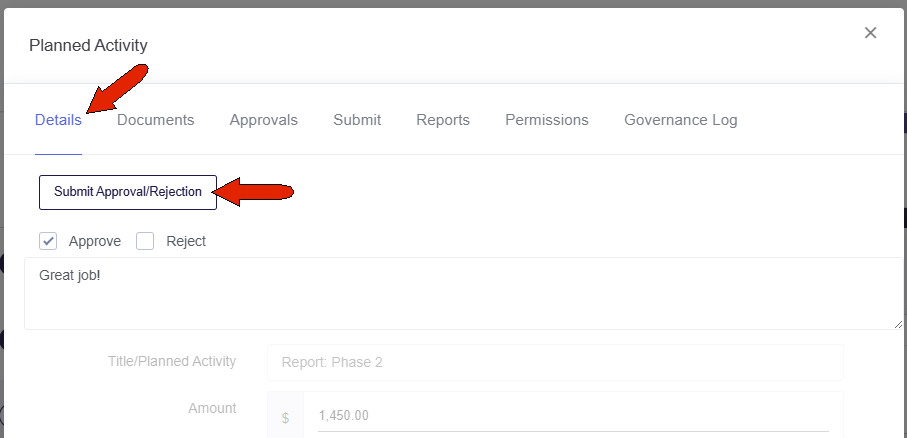View the Reports tab
This screenshot has height=438, width=907.
[443, 120]
